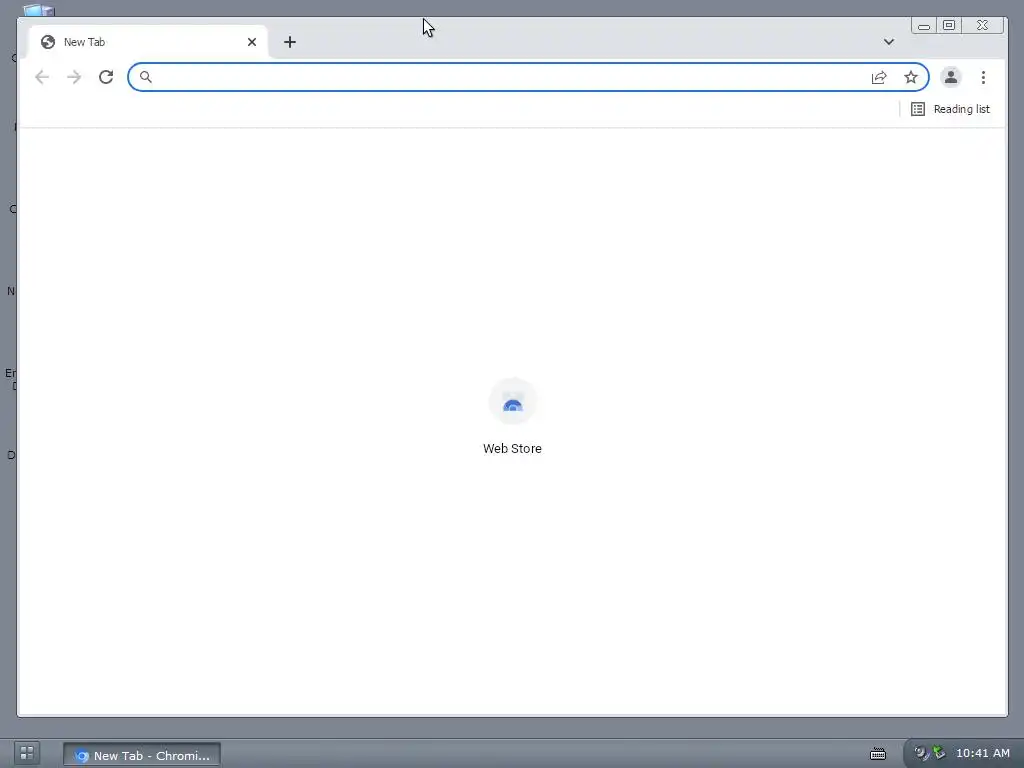
Task: Click the desktop icon behind the window
Action: (x=39, y=10)
